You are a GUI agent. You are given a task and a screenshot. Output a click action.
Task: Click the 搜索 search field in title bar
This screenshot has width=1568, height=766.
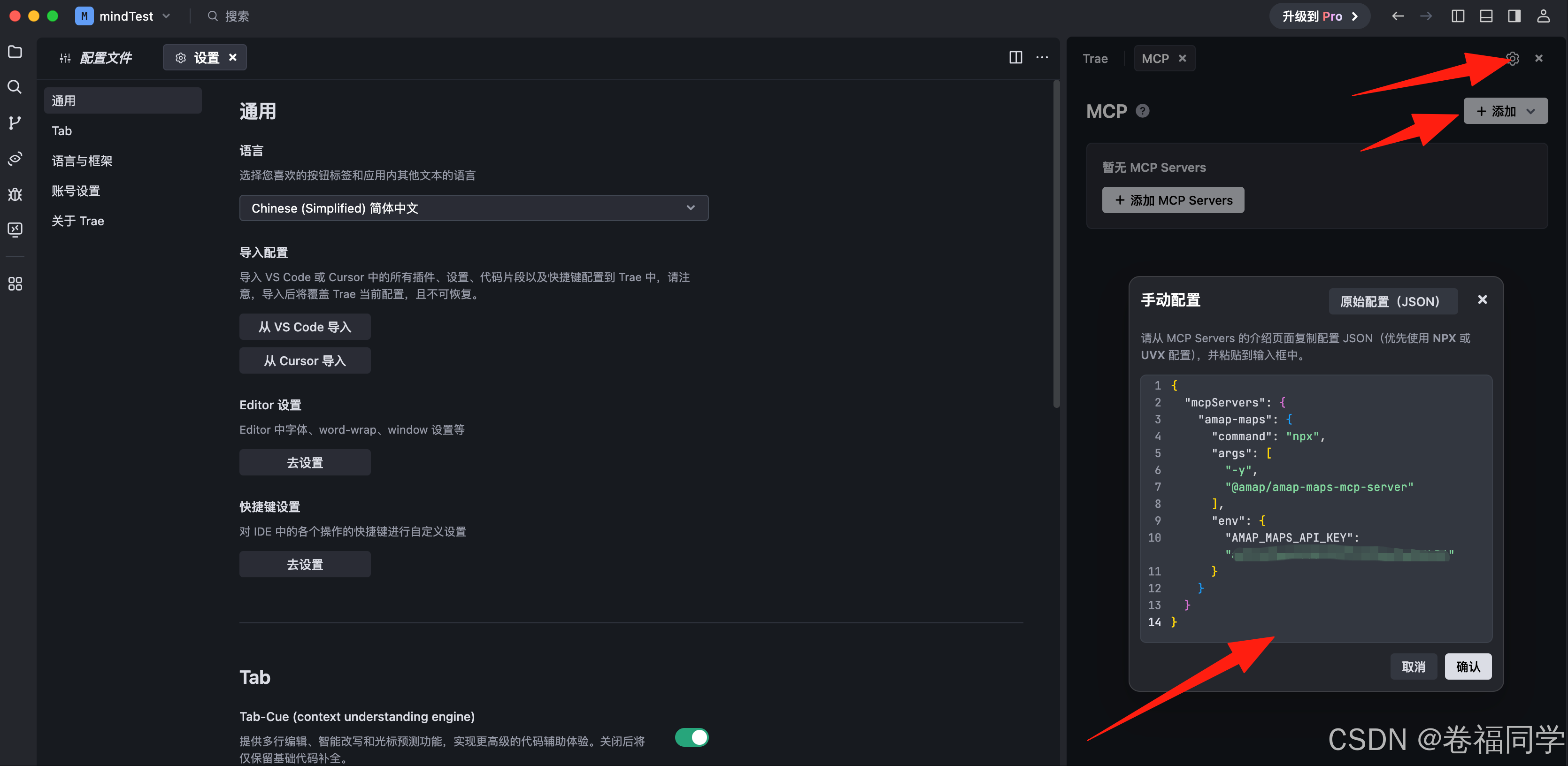[228, 16]
